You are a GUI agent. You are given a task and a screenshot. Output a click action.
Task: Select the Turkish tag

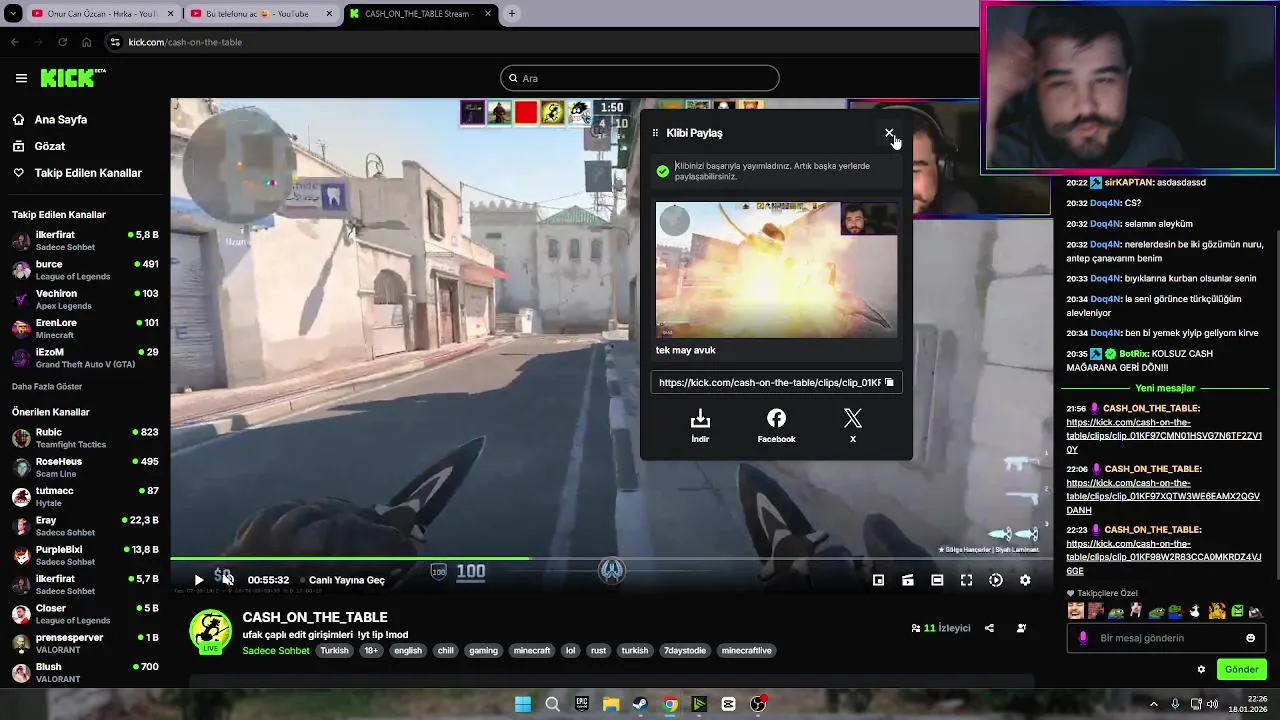(334, 650)
